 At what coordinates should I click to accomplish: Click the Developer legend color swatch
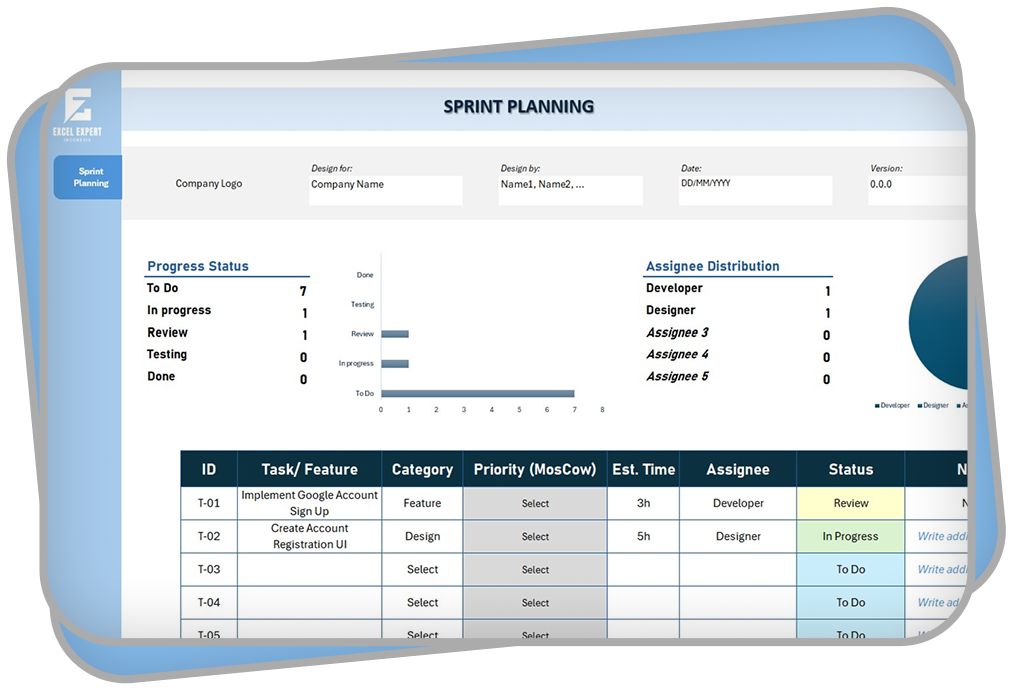click(x=877, y=406)
